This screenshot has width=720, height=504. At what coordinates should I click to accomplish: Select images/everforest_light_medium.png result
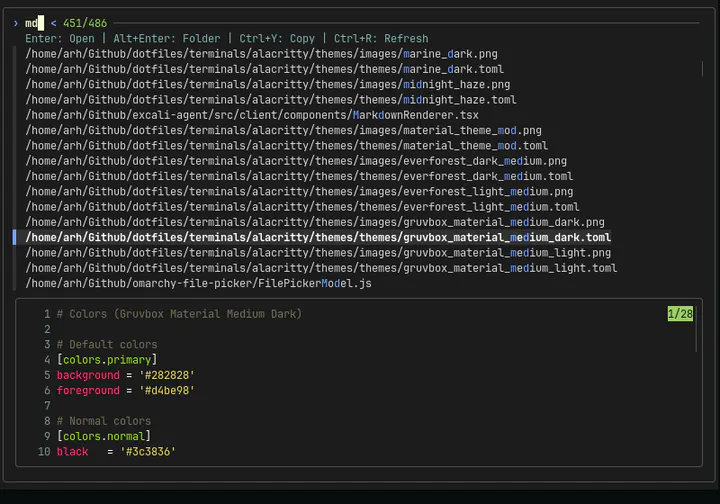click(x=299, y=191)
